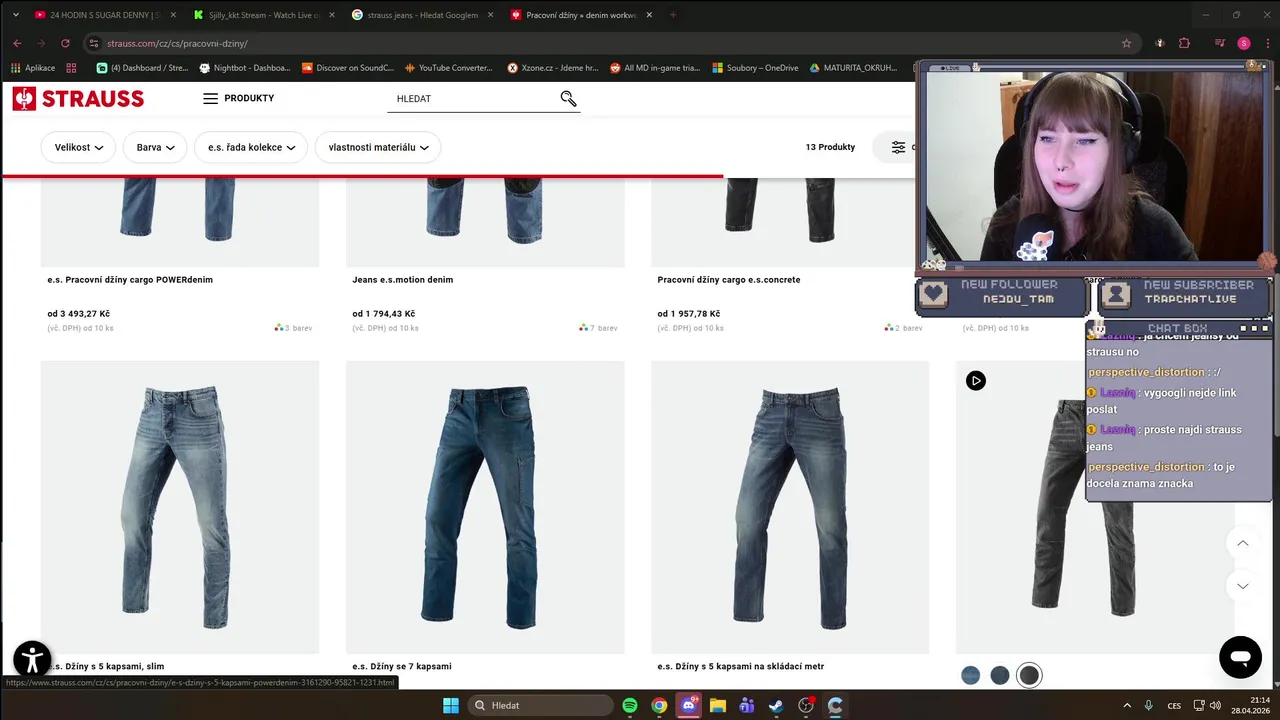Click the magnifier search icon
Screen dimensions: 1280x720
[569, 98]
